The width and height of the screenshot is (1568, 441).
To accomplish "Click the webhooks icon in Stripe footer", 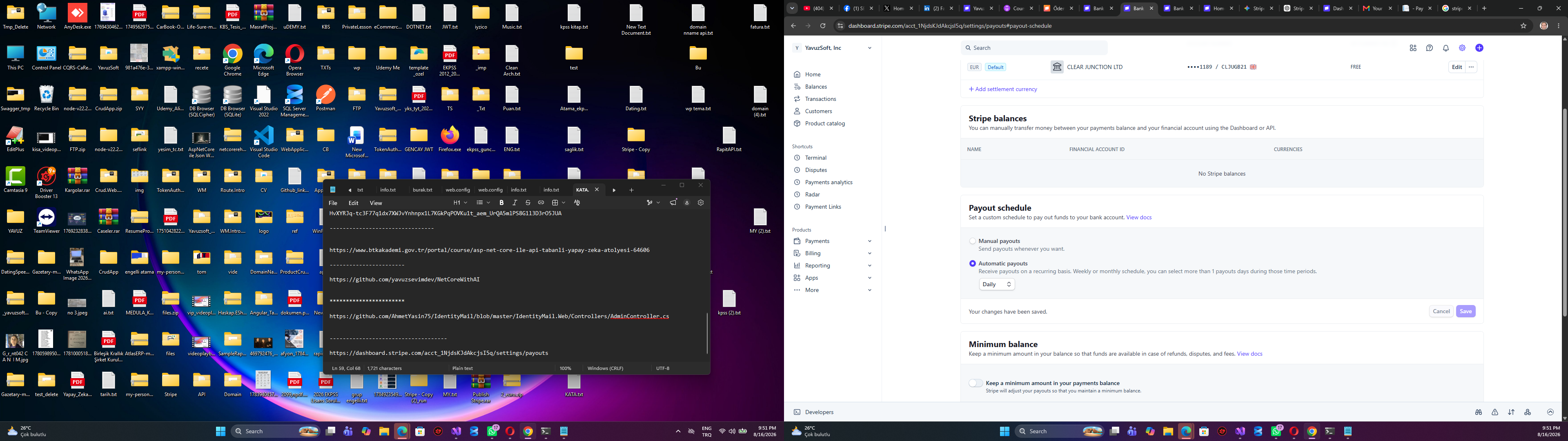I will [1527, 412].
